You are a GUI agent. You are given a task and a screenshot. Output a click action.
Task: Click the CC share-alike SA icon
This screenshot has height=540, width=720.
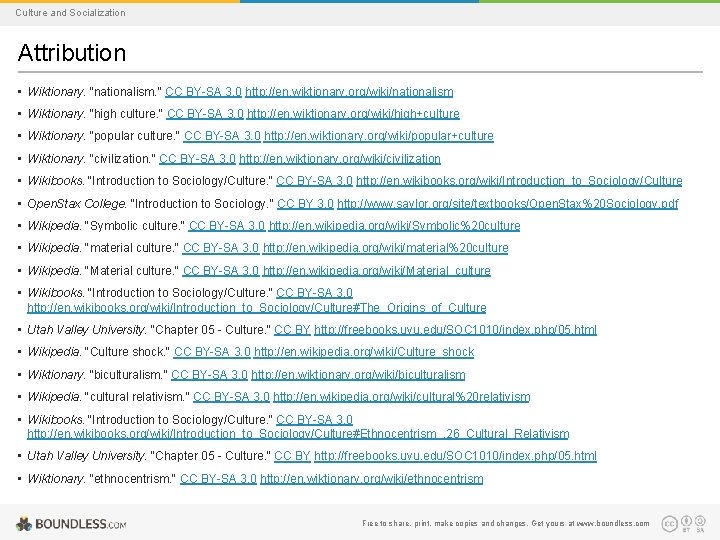[x=700, y=522]
